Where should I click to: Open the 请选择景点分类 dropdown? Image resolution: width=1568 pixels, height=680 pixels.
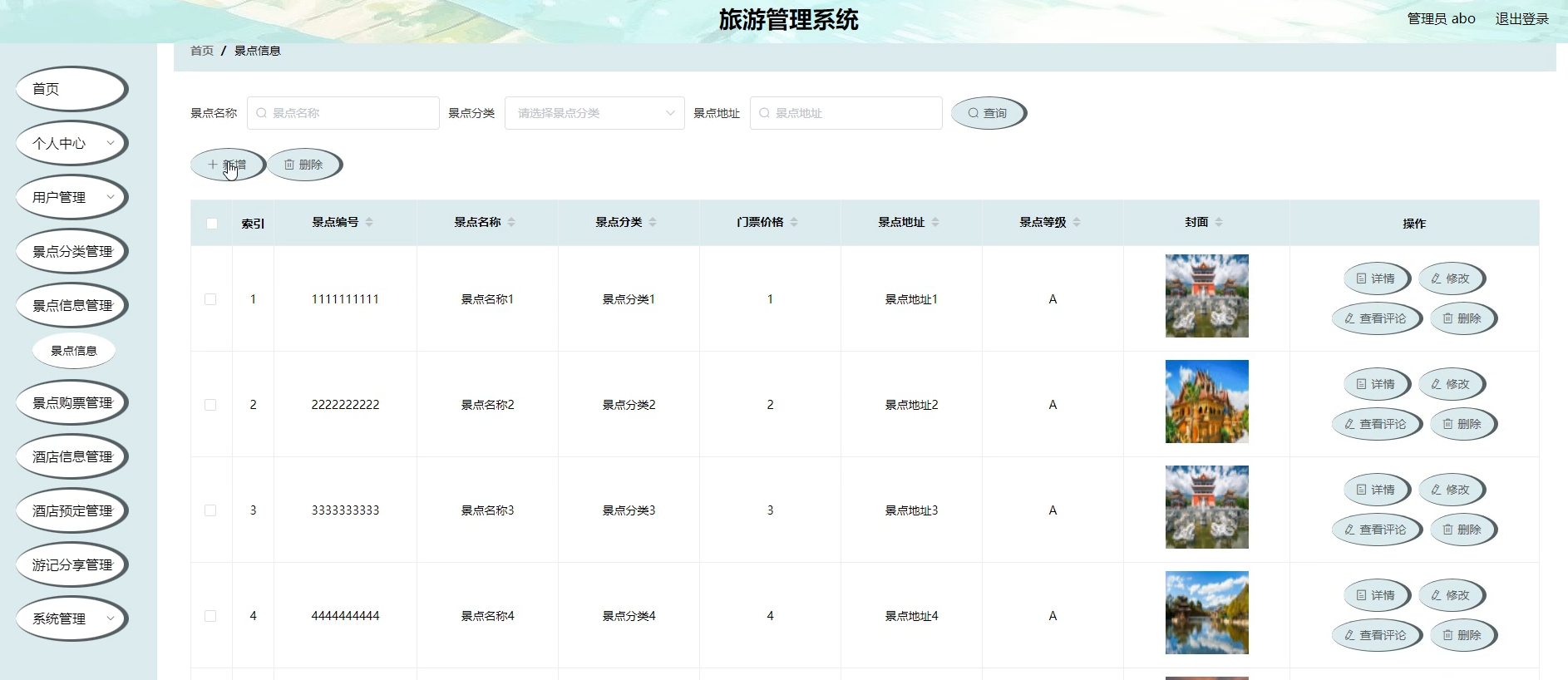tap(594, 113)
